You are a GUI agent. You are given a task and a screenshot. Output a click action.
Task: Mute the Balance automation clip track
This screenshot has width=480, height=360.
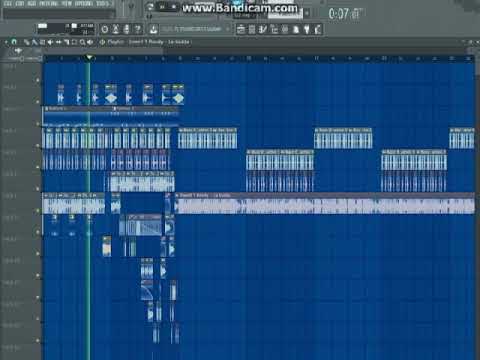[x=38, y=123]
